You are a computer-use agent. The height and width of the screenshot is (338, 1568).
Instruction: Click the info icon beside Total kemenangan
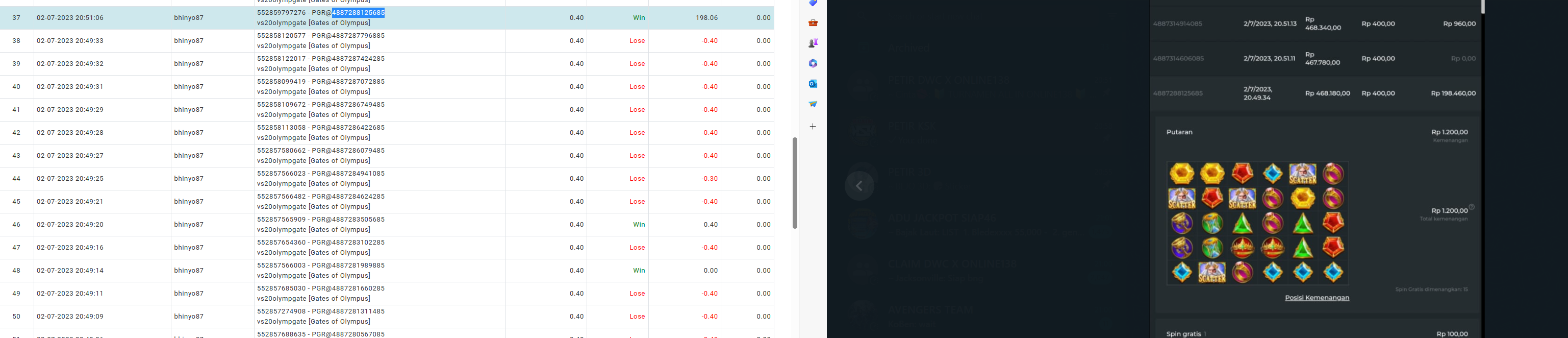1471,207
